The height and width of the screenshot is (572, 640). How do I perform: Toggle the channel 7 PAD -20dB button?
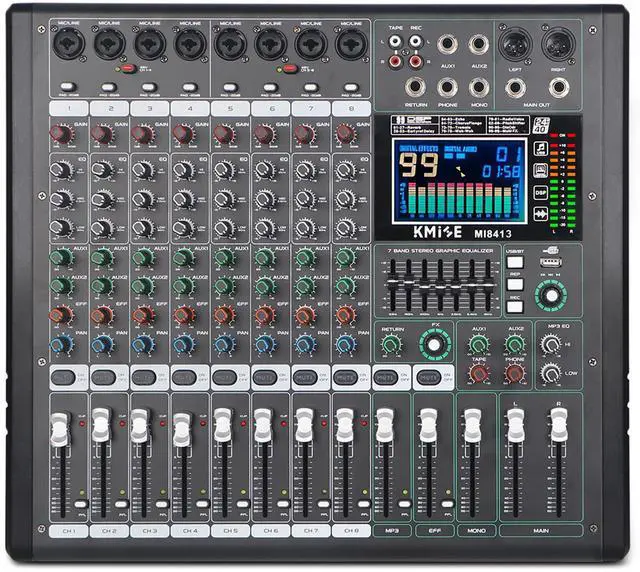(311, 87)
